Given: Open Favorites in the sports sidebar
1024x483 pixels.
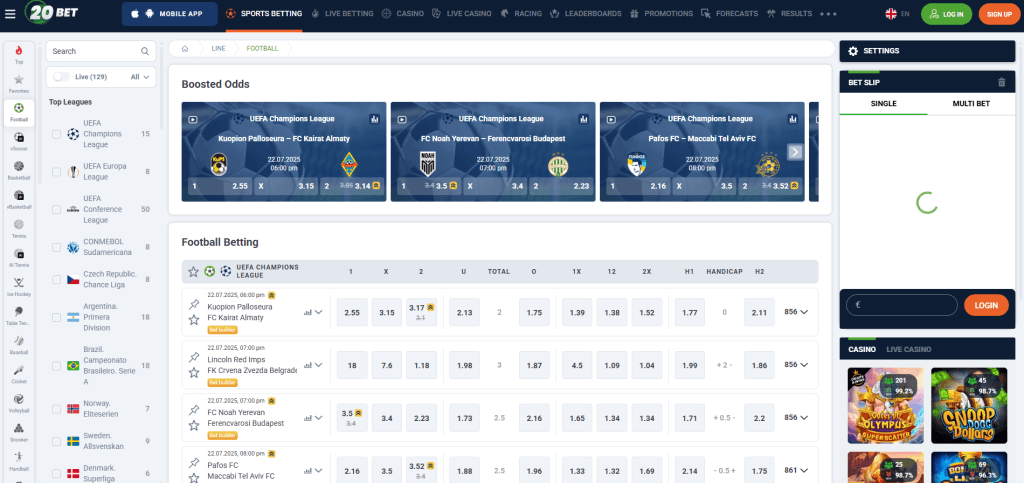Looking at the screenshot, I should point(19,84).
